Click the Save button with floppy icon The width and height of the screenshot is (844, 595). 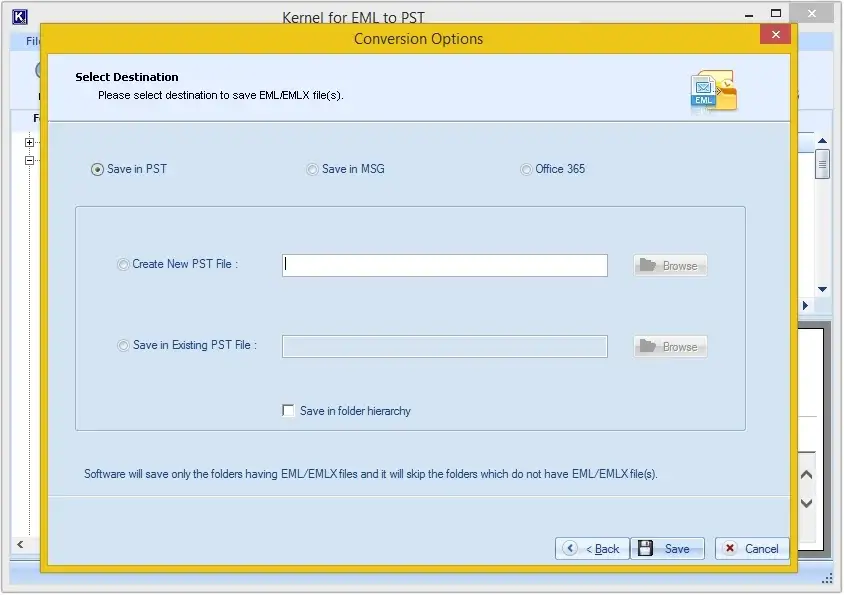667,549
